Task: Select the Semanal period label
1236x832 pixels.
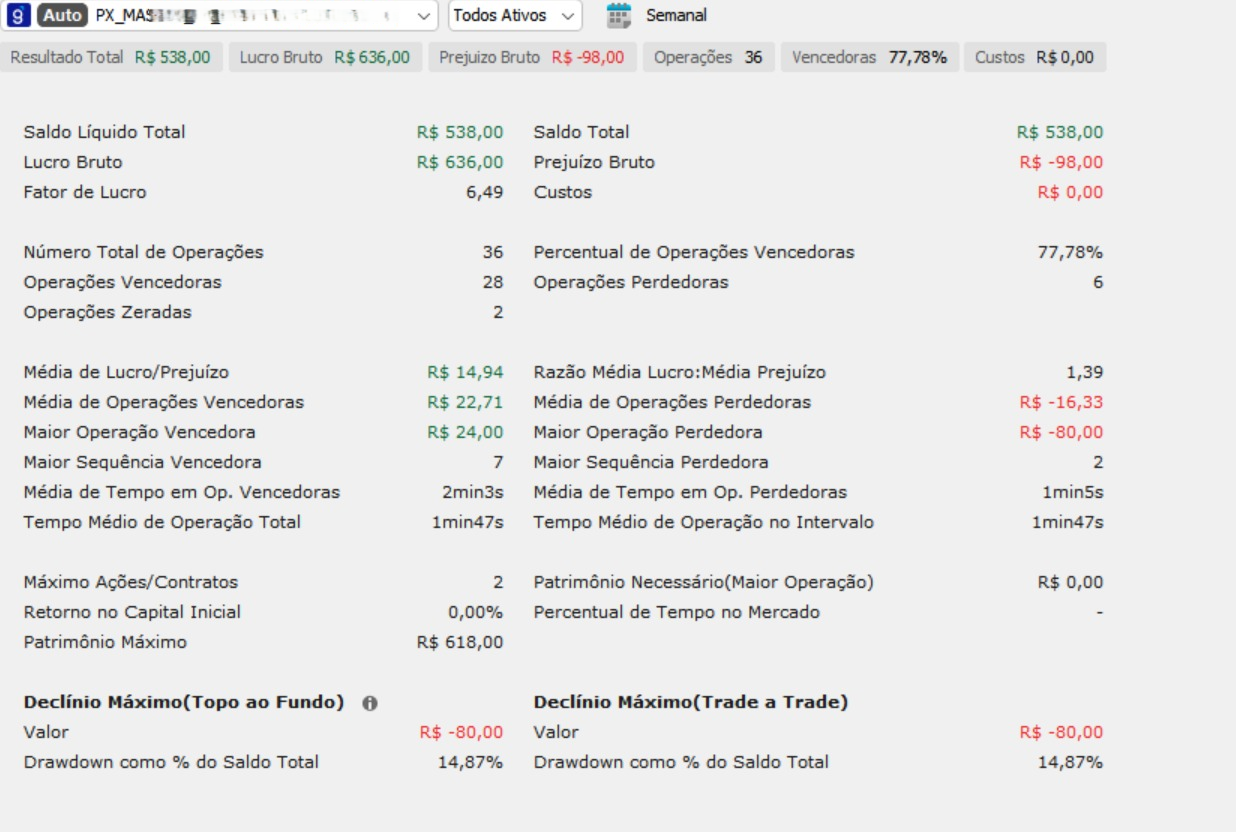Action: [676, 15]
